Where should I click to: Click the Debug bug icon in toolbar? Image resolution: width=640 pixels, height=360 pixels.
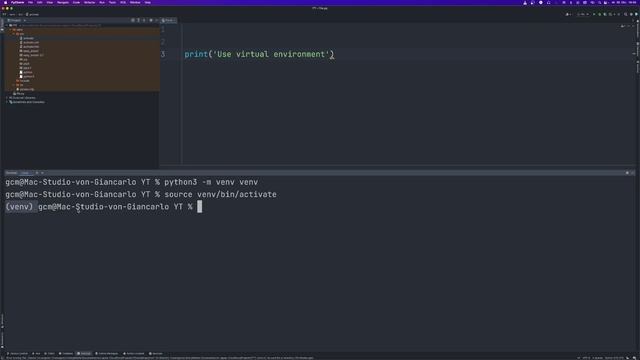pyautogui.click(x=600, y=14)
